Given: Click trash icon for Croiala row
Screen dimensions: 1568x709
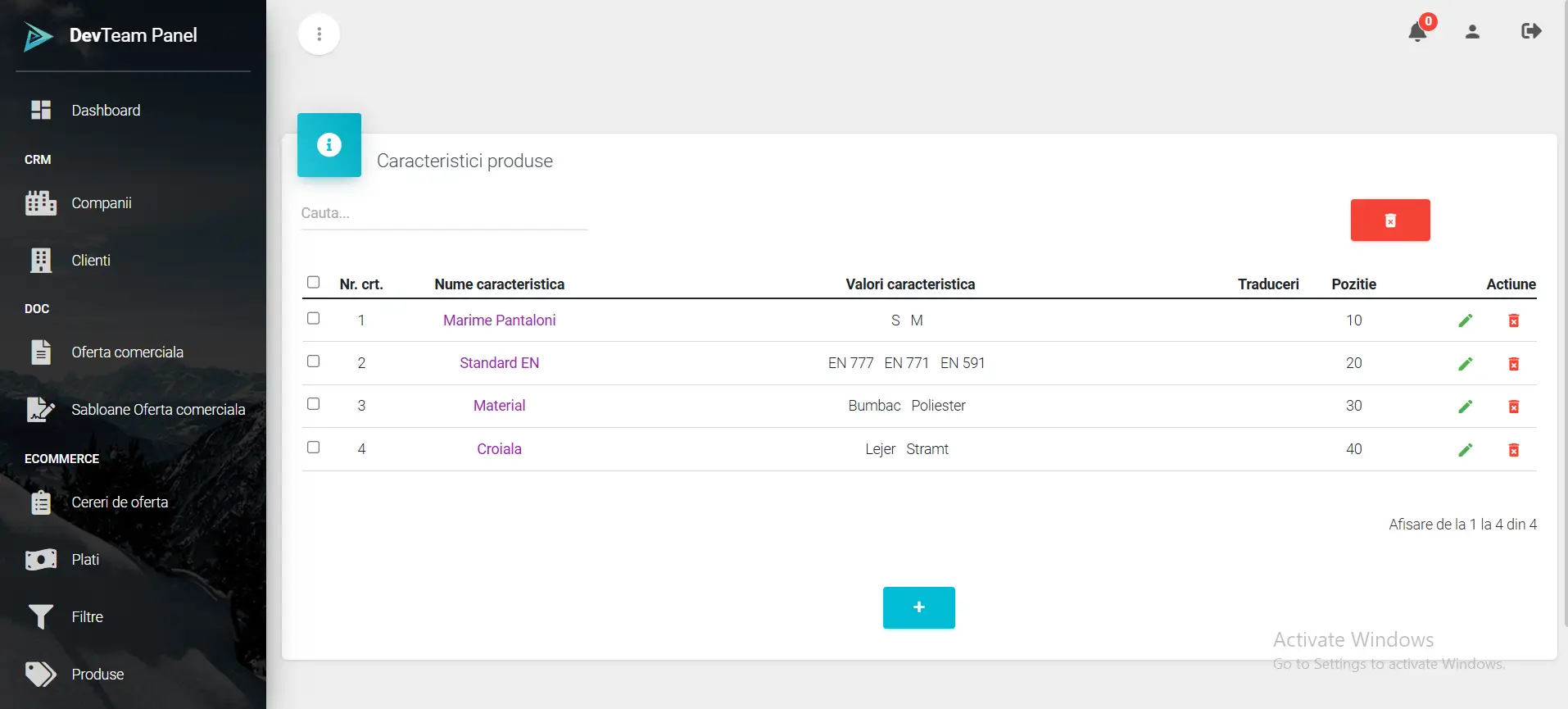Looking at the screenshot, I should click(1513, 450).
